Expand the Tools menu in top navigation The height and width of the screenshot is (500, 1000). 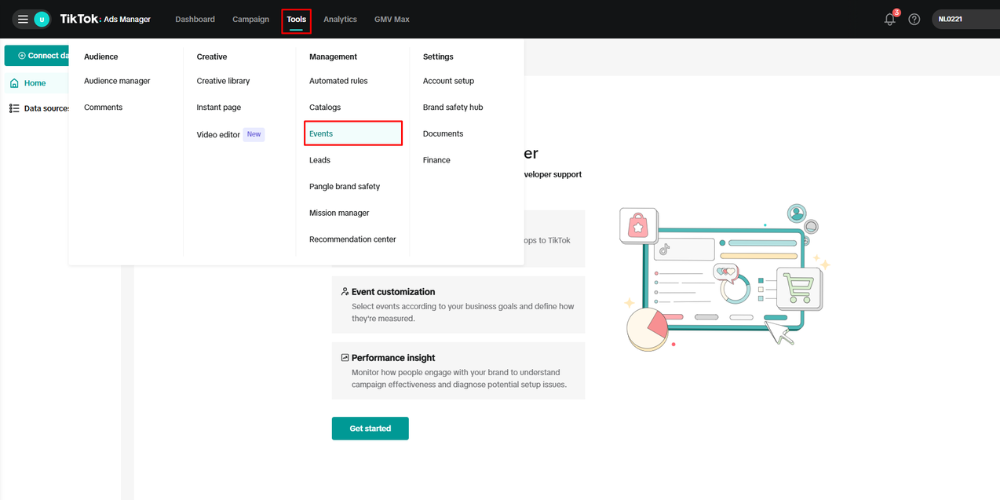coord(296,19)
